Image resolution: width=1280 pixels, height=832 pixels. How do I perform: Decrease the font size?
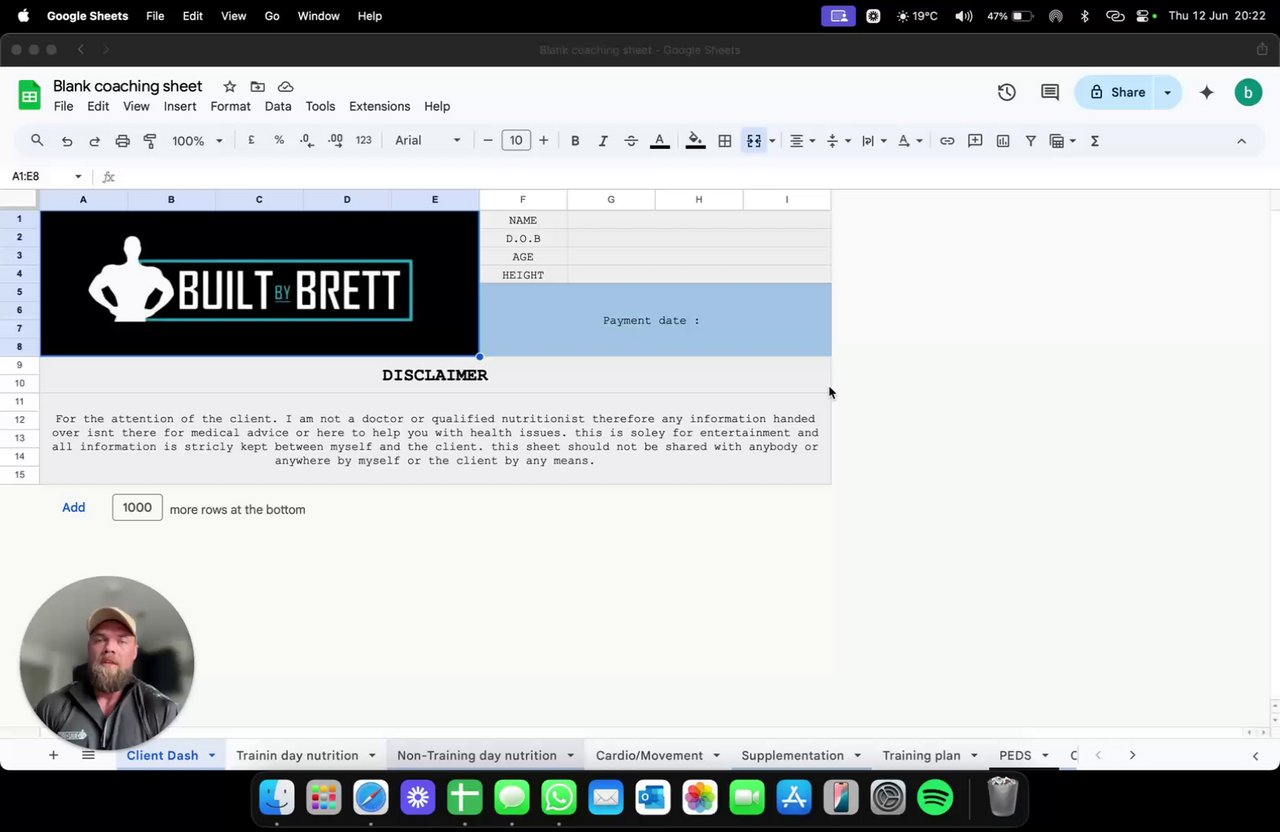488,141
